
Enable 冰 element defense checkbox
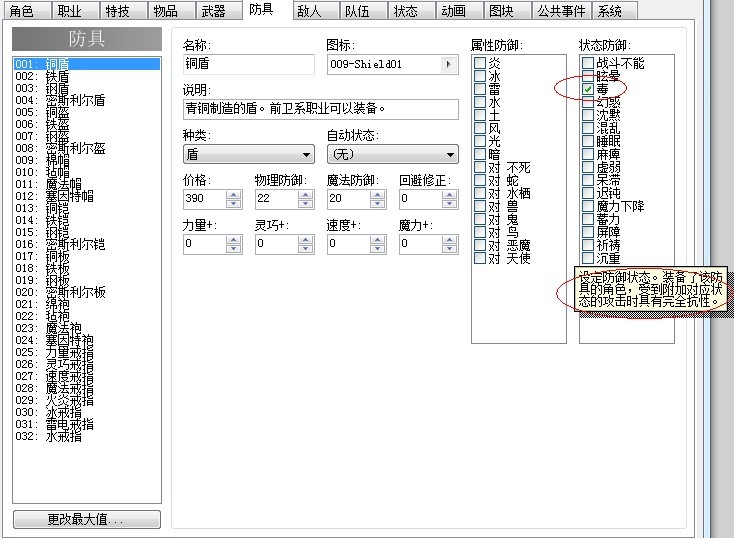pyautogui.click(x=480, y=76)
